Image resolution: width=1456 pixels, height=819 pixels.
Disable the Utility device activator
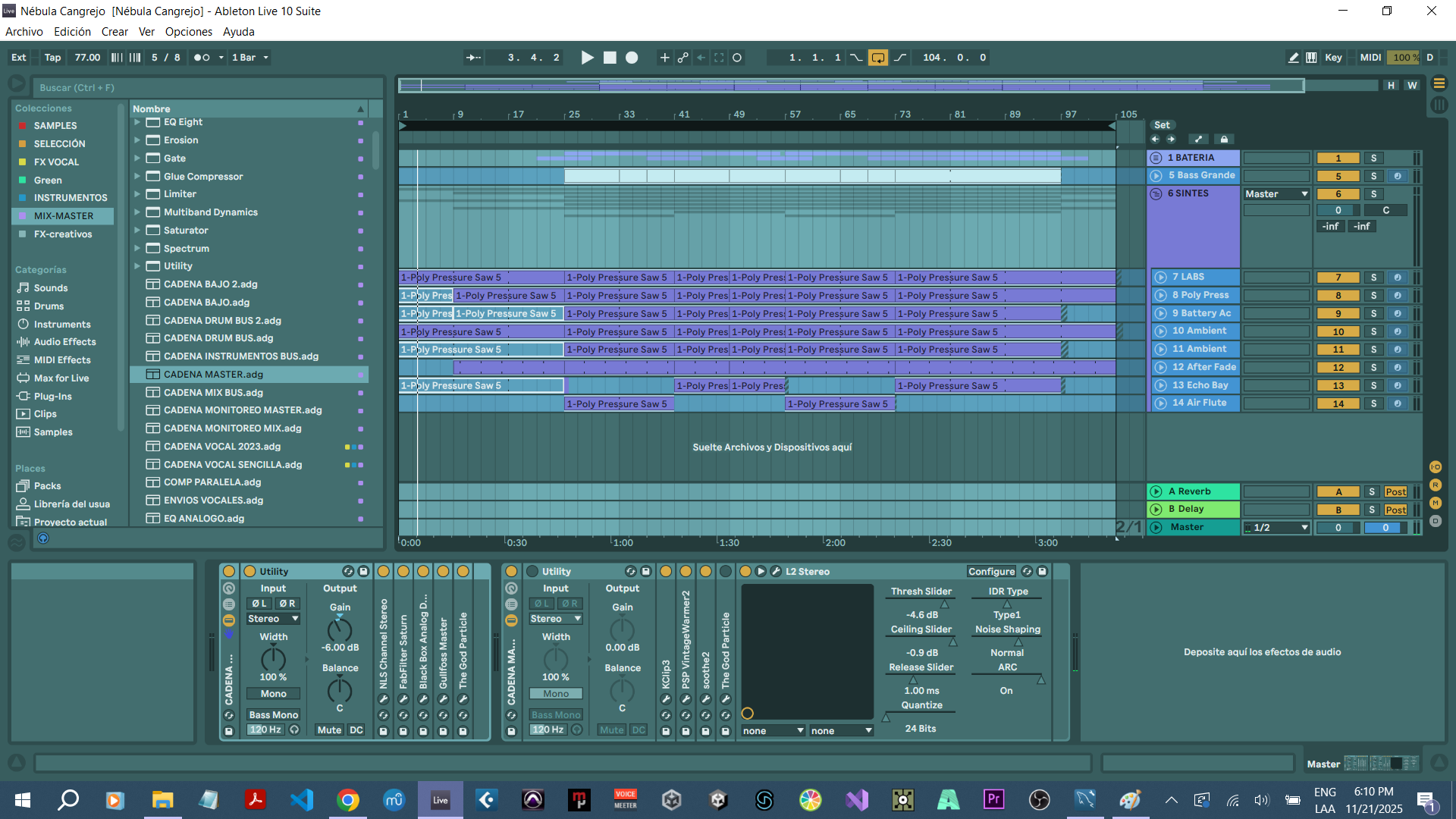pyautogui.click(x=249, y=572)
